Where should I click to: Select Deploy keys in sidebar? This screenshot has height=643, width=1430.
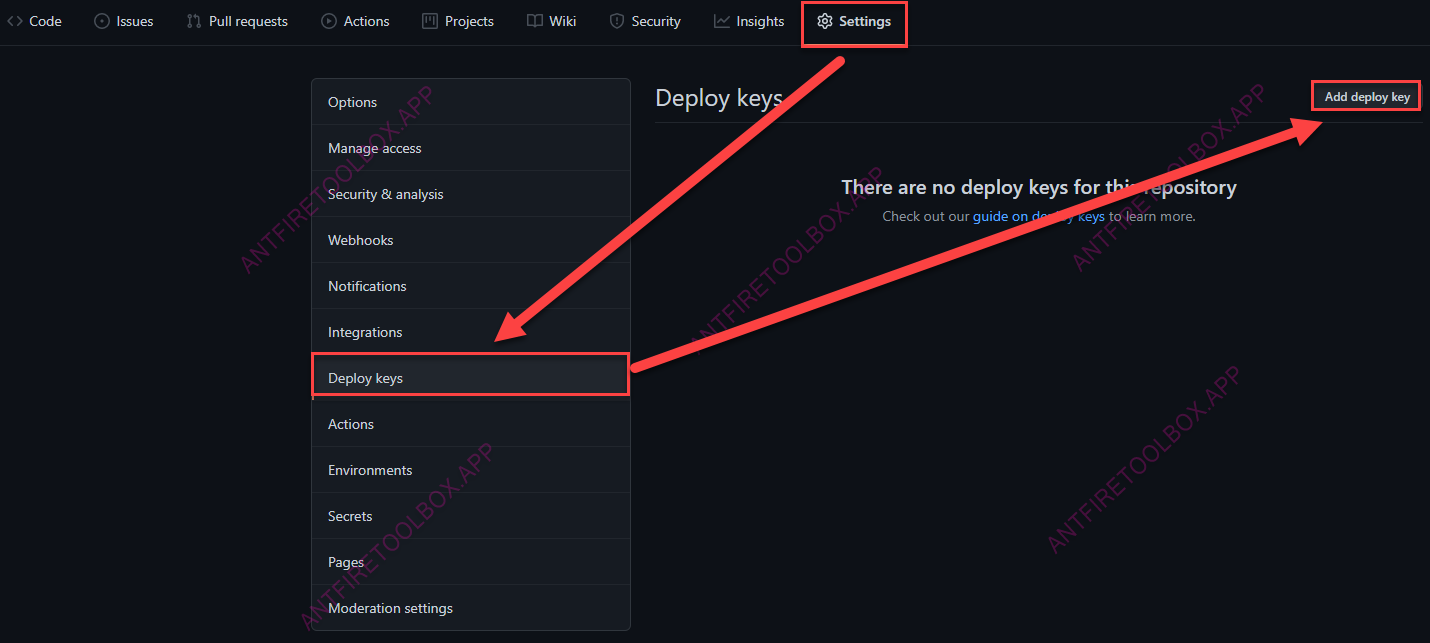pyautogui.click(x=471, y=378)
